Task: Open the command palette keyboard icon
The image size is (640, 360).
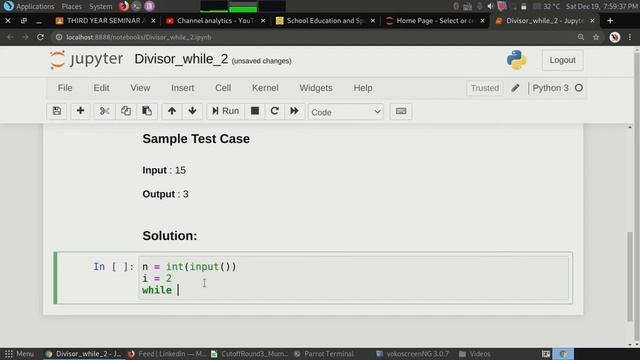Action: (401, 111)
